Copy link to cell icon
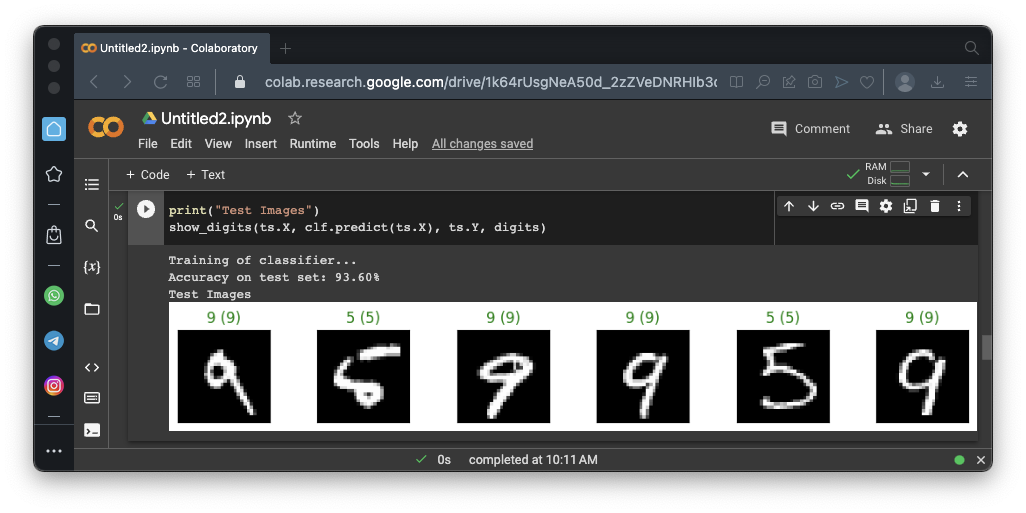This screenshot has width=1026, height=513. 837,206
